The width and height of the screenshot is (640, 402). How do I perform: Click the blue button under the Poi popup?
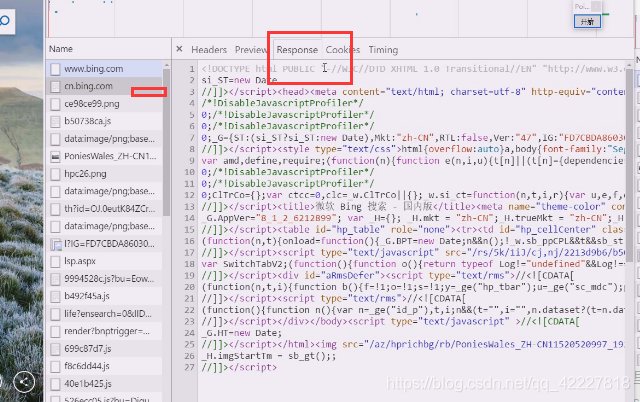pos(587,22)
